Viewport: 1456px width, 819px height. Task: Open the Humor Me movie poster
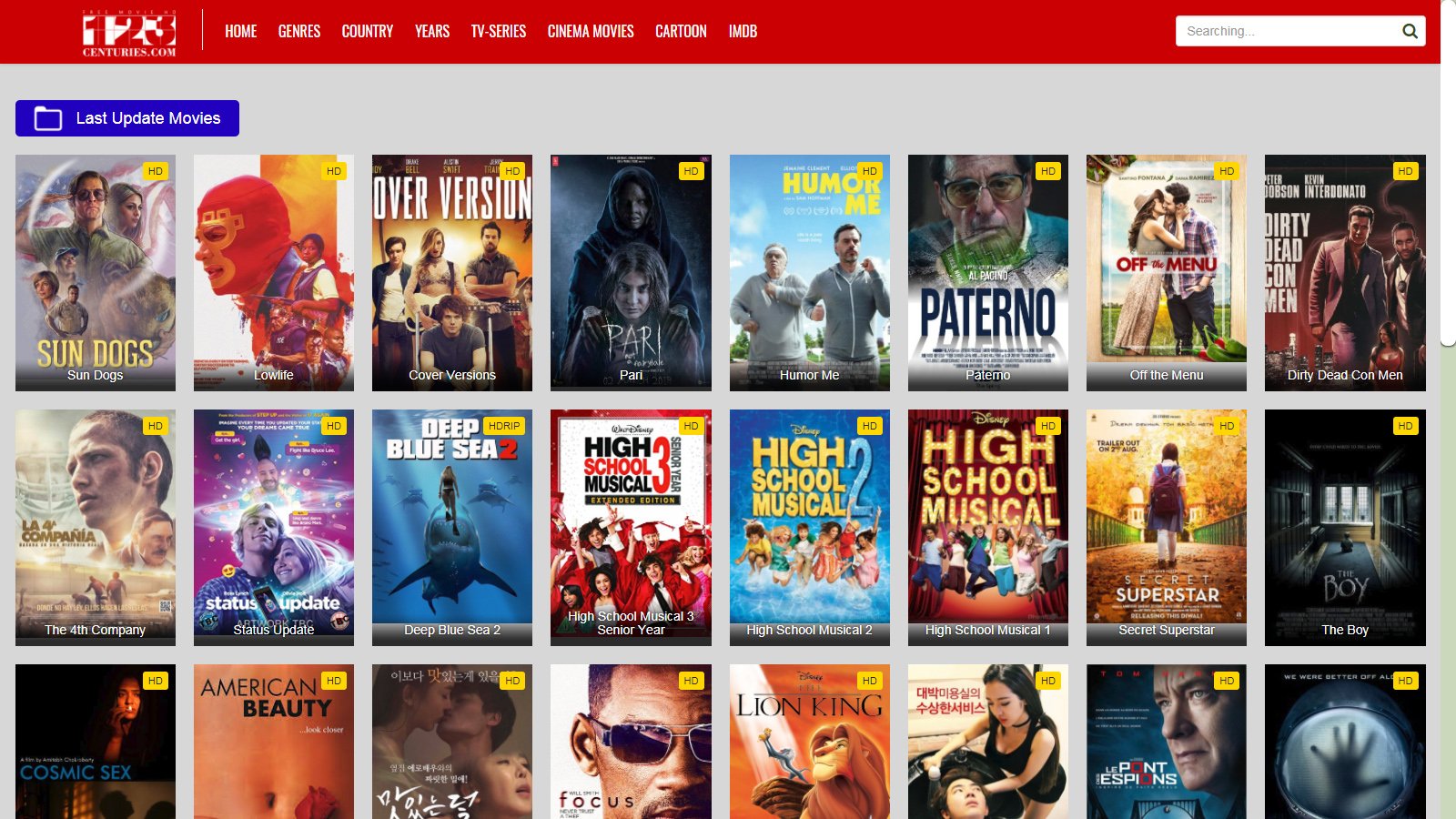click(810, 273)
